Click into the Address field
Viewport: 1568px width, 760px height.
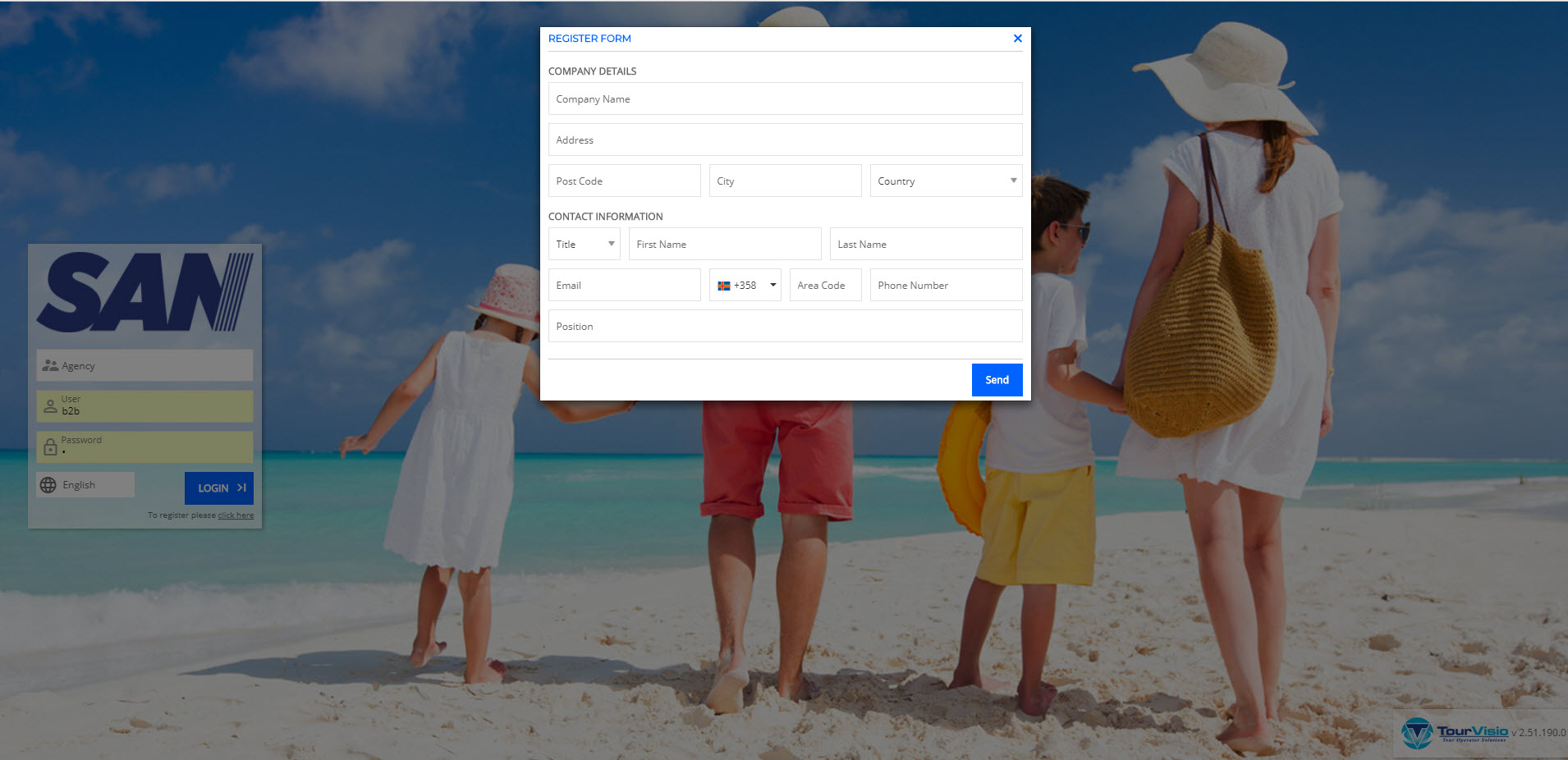(x=785, y=140)
